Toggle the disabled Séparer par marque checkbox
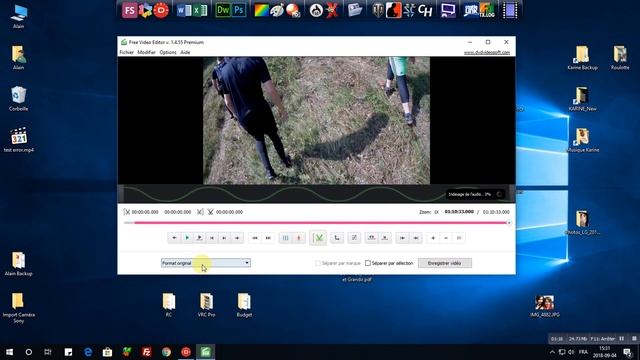Screen dimensions: 640x360 click(x=318, y=263)
